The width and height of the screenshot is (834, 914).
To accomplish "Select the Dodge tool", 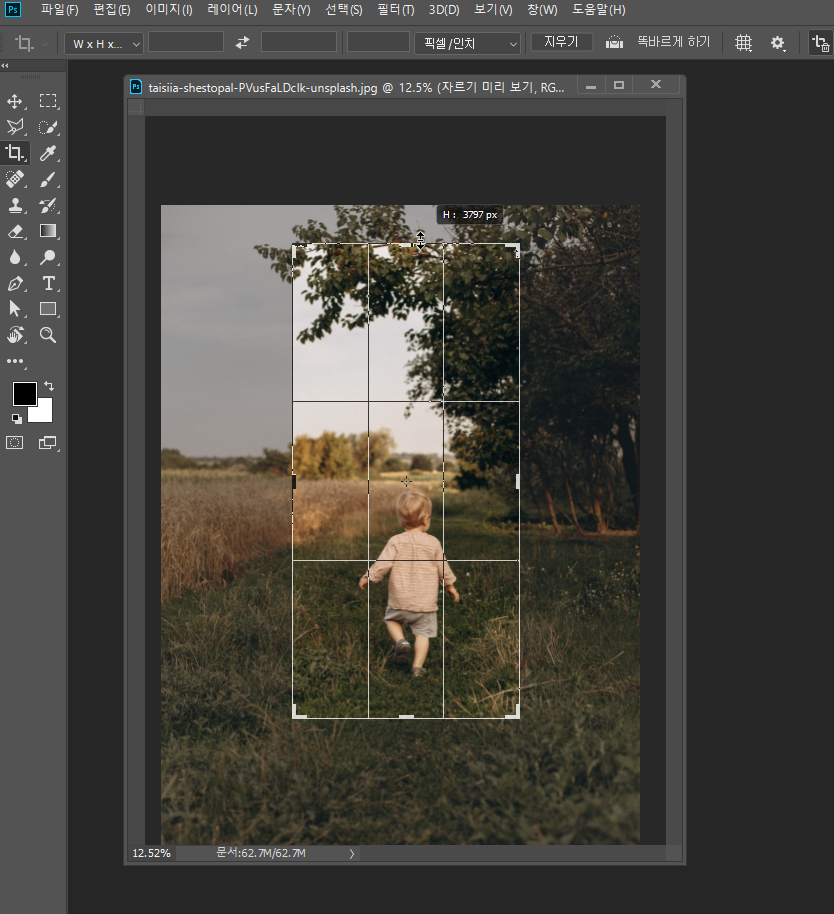I will point(48,257).
